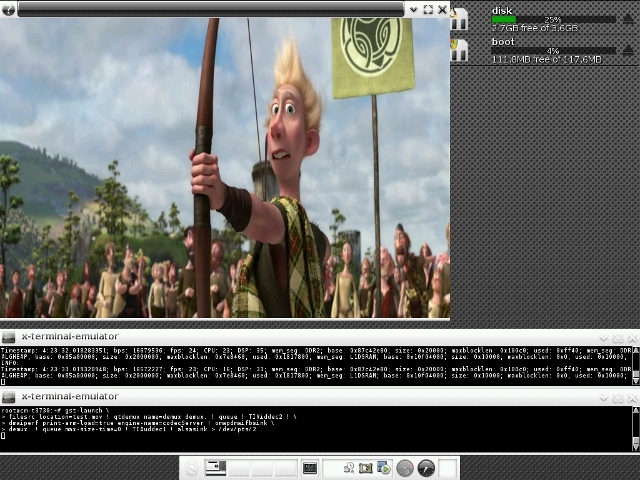Click the lower terminal scrollbar down arrow
This screenshot has width=640, height=480.
coord(636,447)
